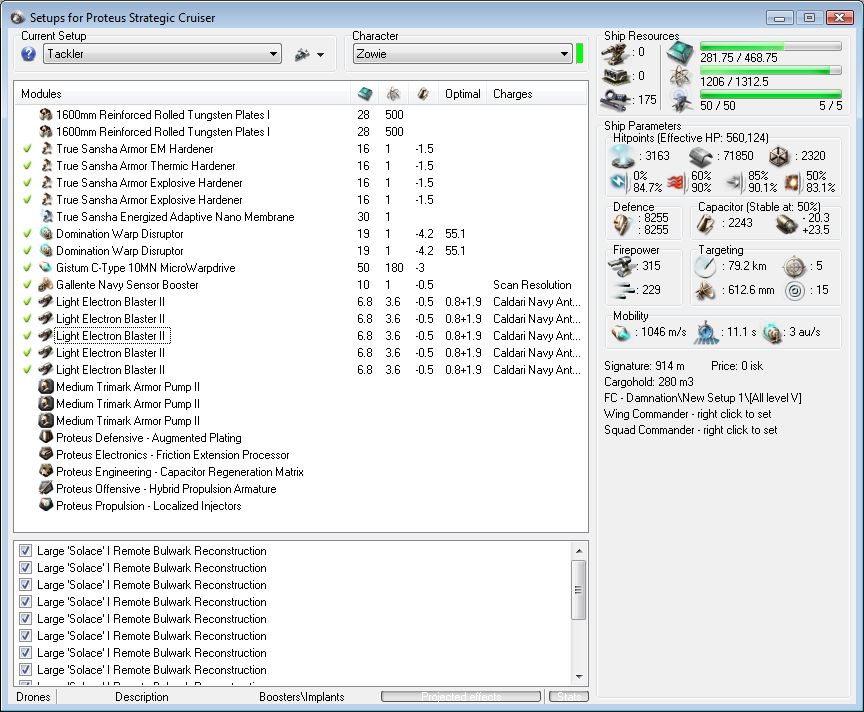Click the calibration icon showing 175

click(x=615, y=100)
